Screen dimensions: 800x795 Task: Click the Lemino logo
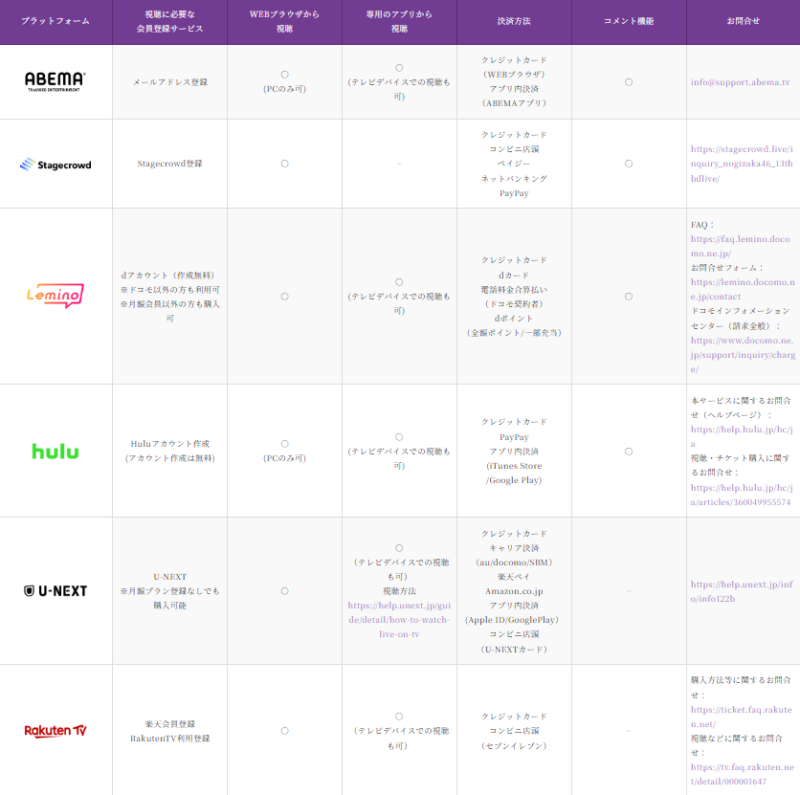[x=55, y=296]
